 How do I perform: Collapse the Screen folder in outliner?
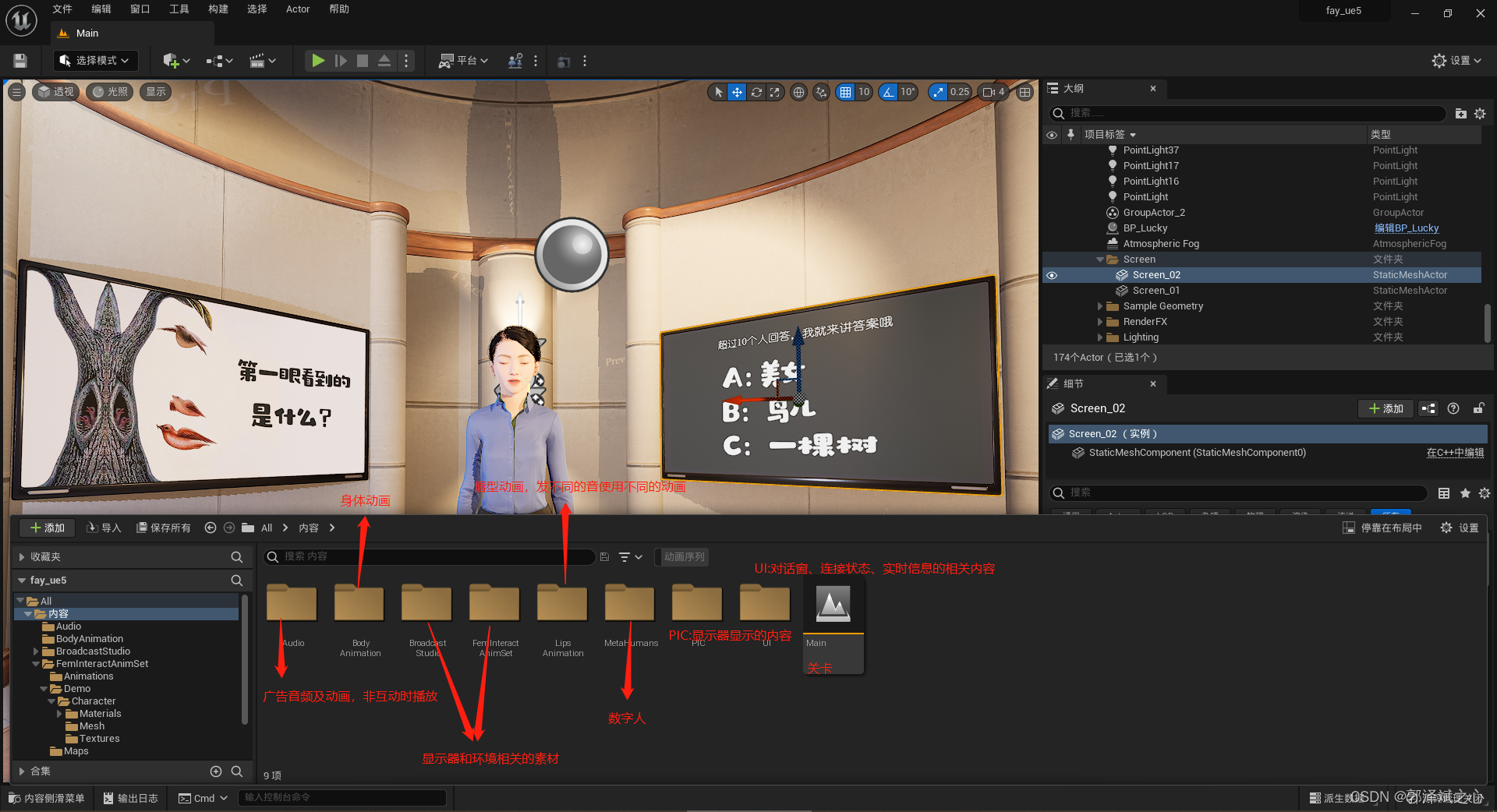1100,259
